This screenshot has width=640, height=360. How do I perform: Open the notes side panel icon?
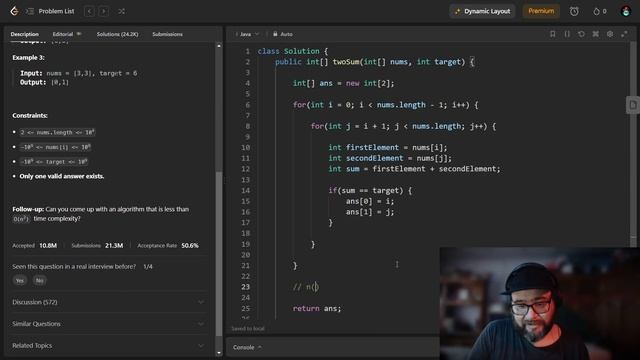(x=633, y=105)
